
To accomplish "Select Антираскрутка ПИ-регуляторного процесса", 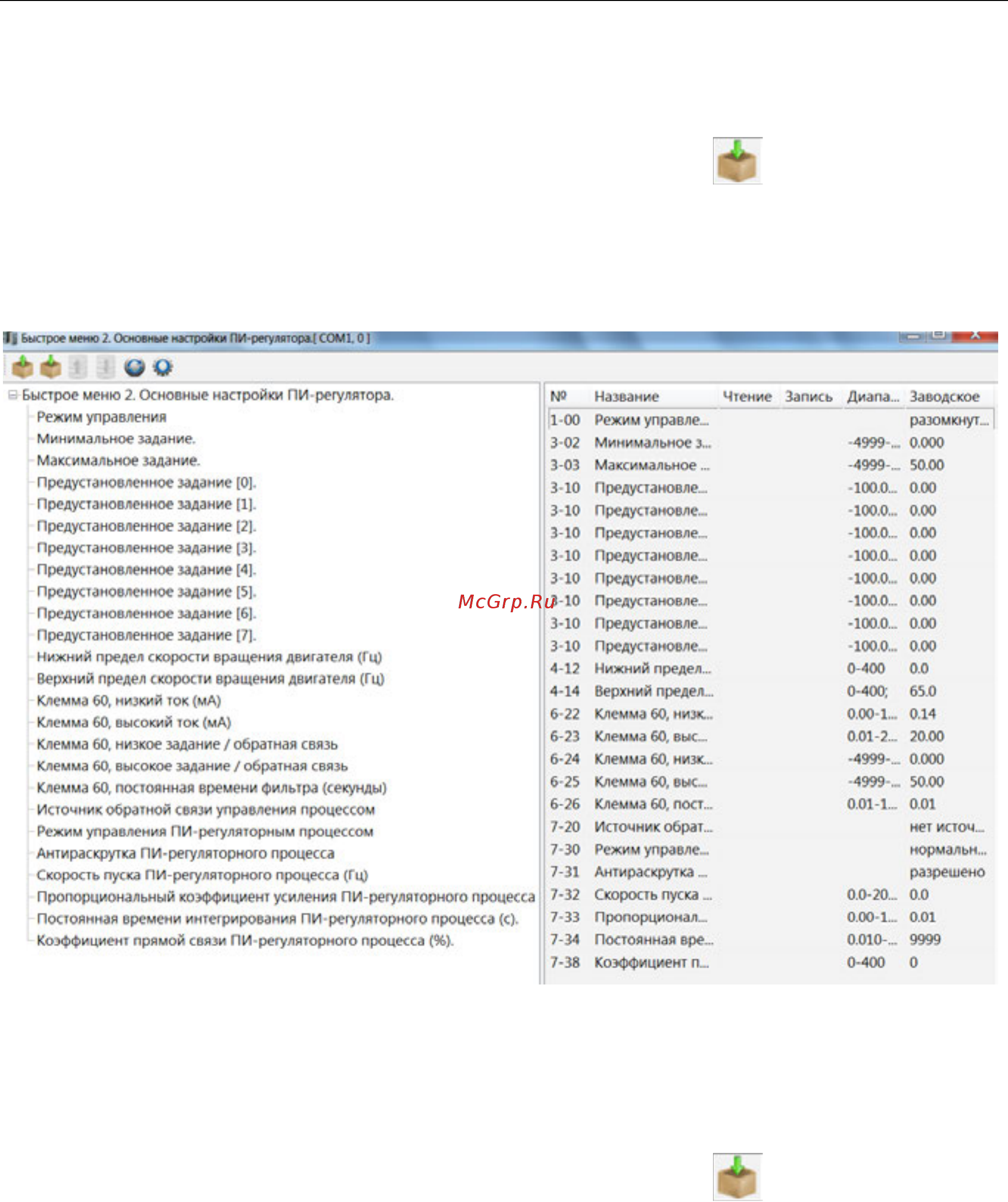I will [186, 853].
